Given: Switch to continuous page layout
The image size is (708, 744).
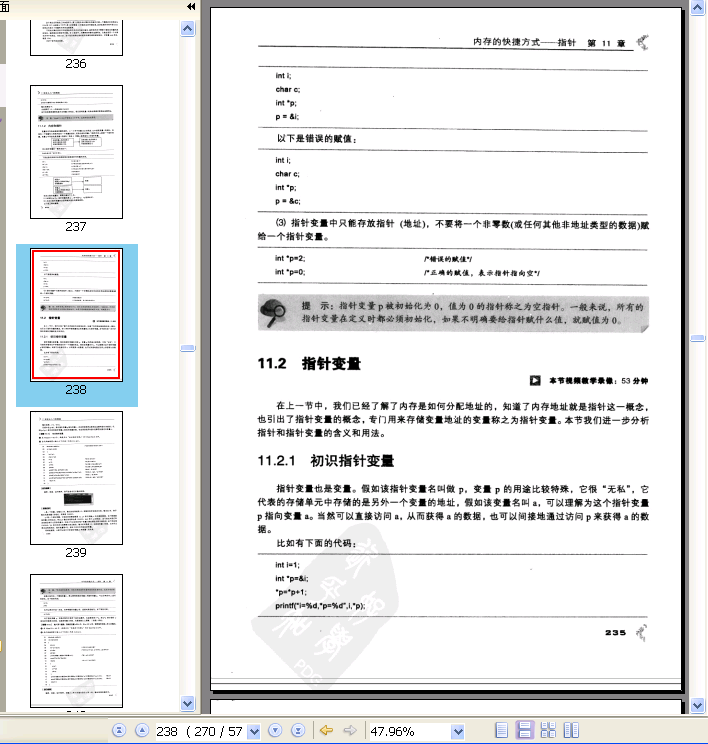Looking at the screenshot, I should pos(525,730).
